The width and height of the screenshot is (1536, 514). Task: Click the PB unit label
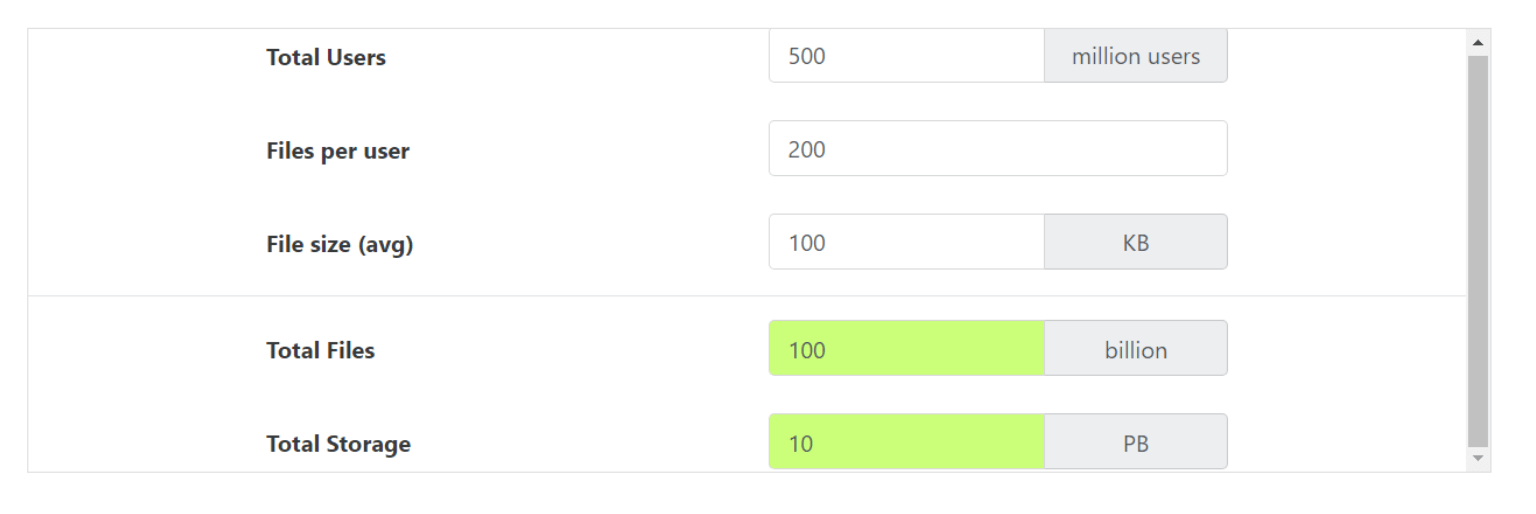coord(1135,442)
